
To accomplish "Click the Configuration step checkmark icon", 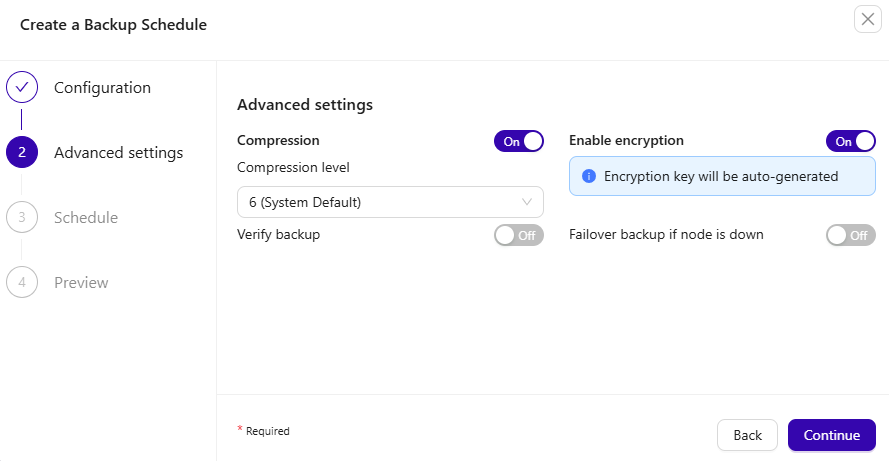I will (x=22, y=88).
